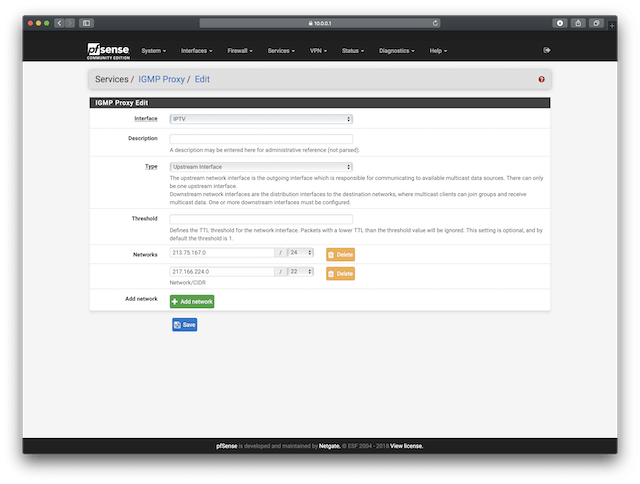Click the Interface field label

coord(146,119)
